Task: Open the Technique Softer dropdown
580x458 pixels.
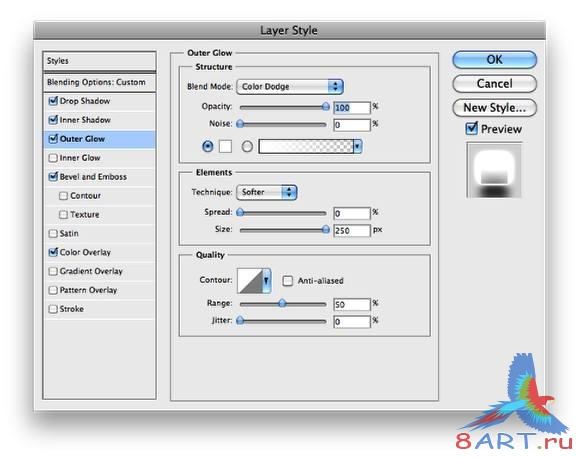Action: coord(266,192)
